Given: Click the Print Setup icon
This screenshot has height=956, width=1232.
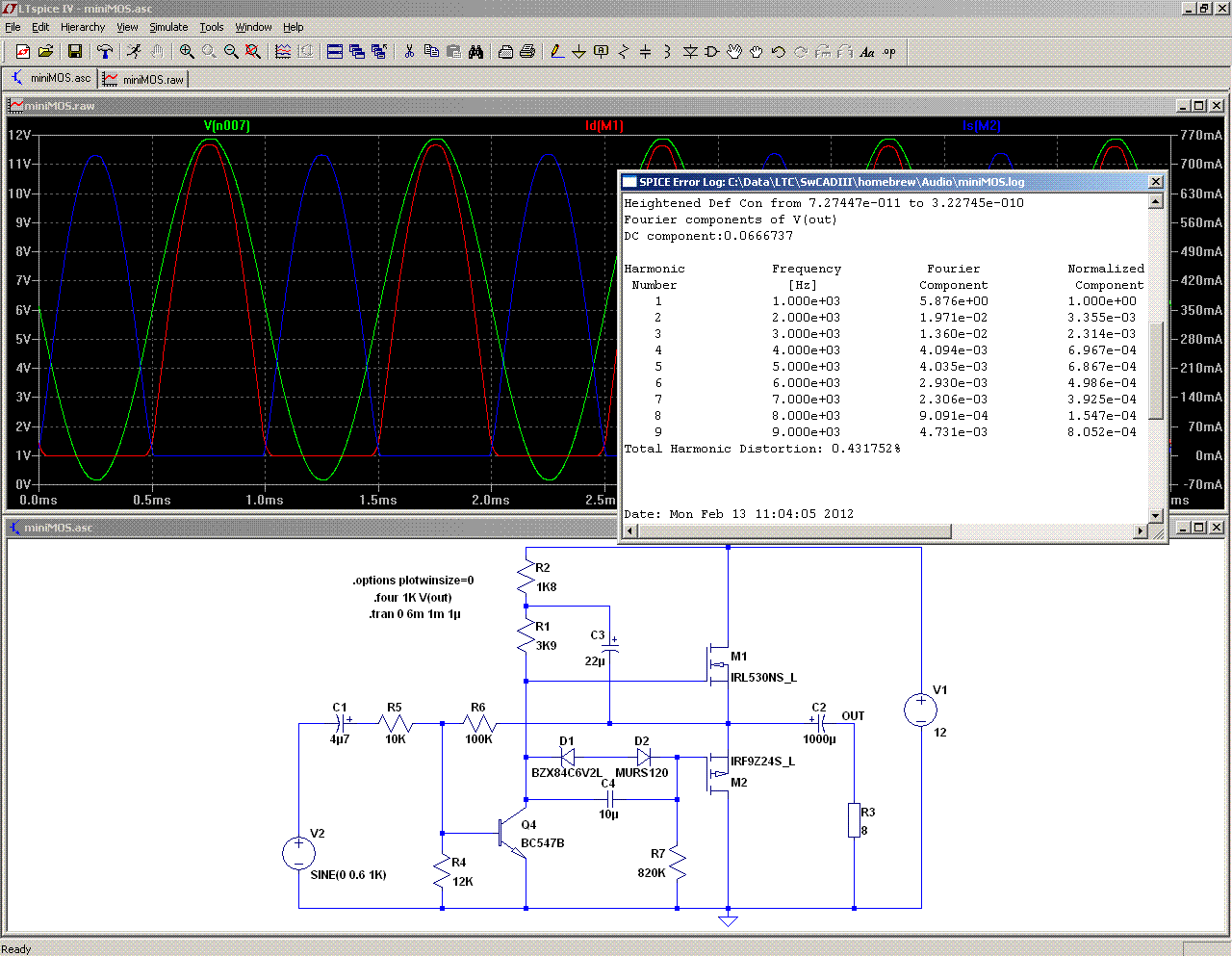Looking at the screenshot, I should pyautogui.click(x=505, y=52).
